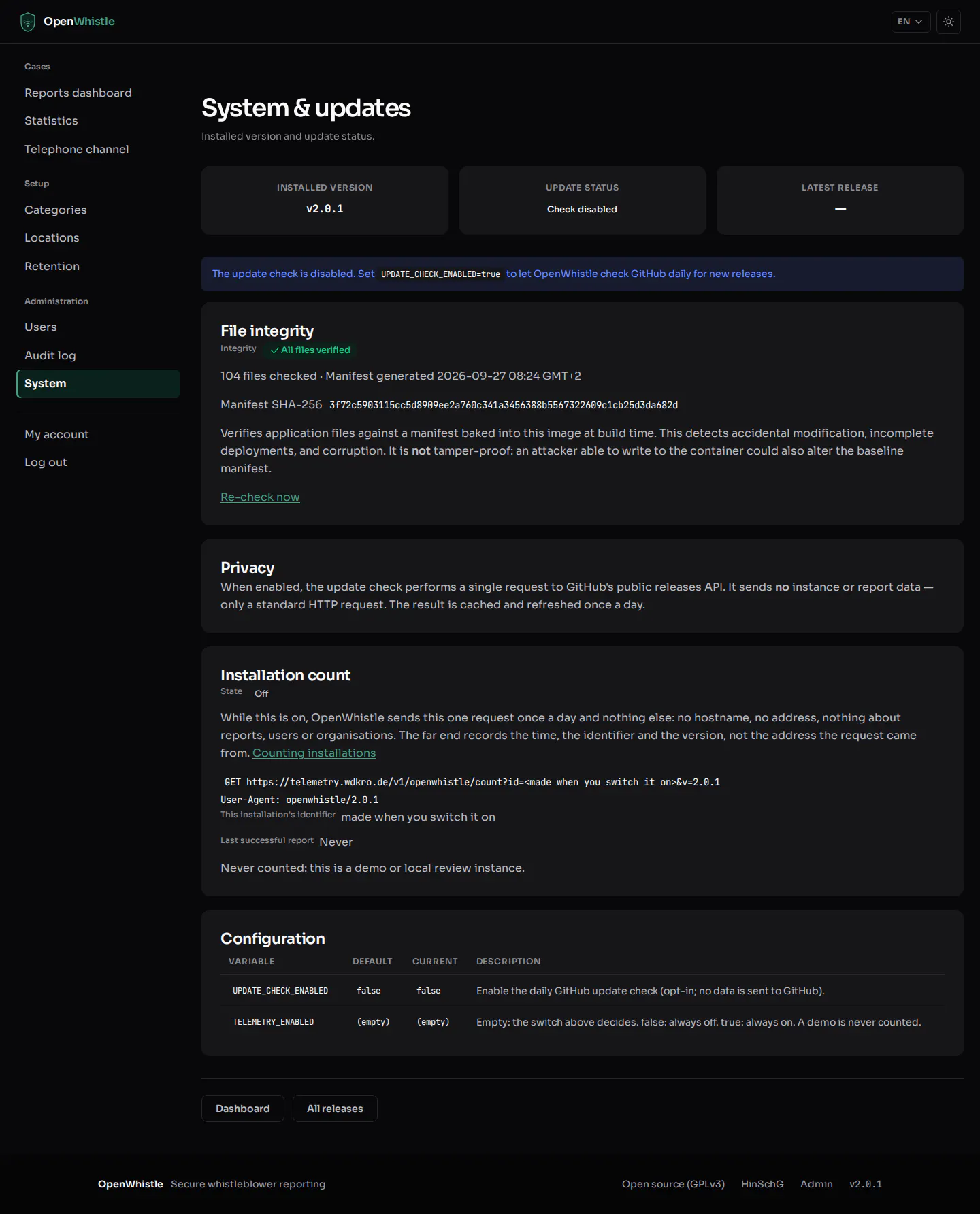Click the Dashboard button
Viewport: 980px width, 1214px height.
click(243, 1109)
